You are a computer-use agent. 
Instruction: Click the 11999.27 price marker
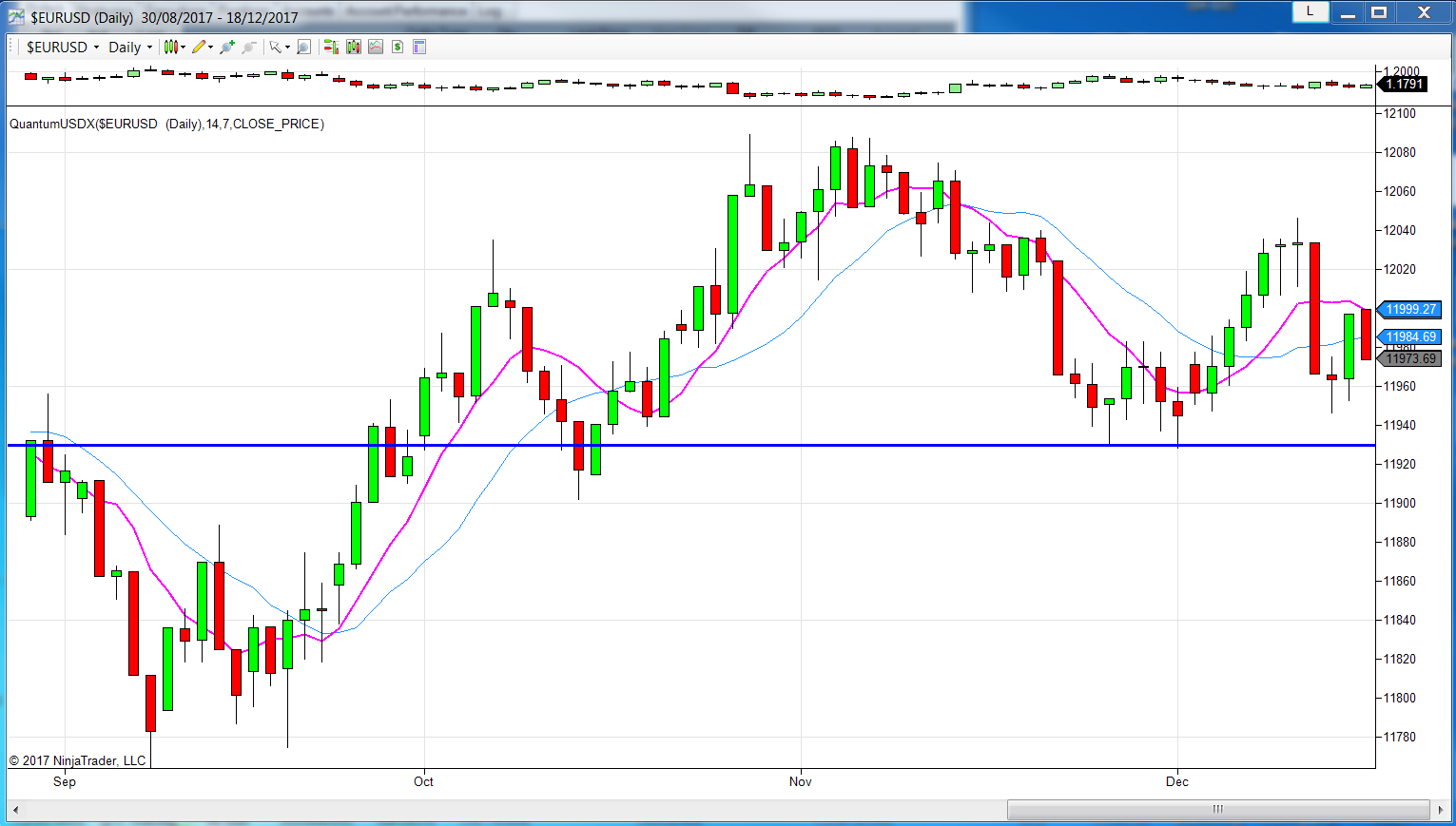(1411, 309)
